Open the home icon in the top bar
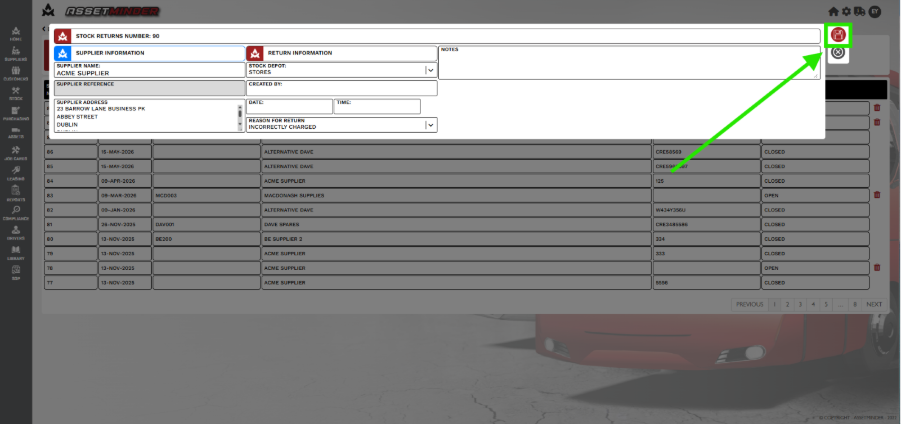This screenshot has width=901, height=424. pyautogui.click(x=833, y=11)
